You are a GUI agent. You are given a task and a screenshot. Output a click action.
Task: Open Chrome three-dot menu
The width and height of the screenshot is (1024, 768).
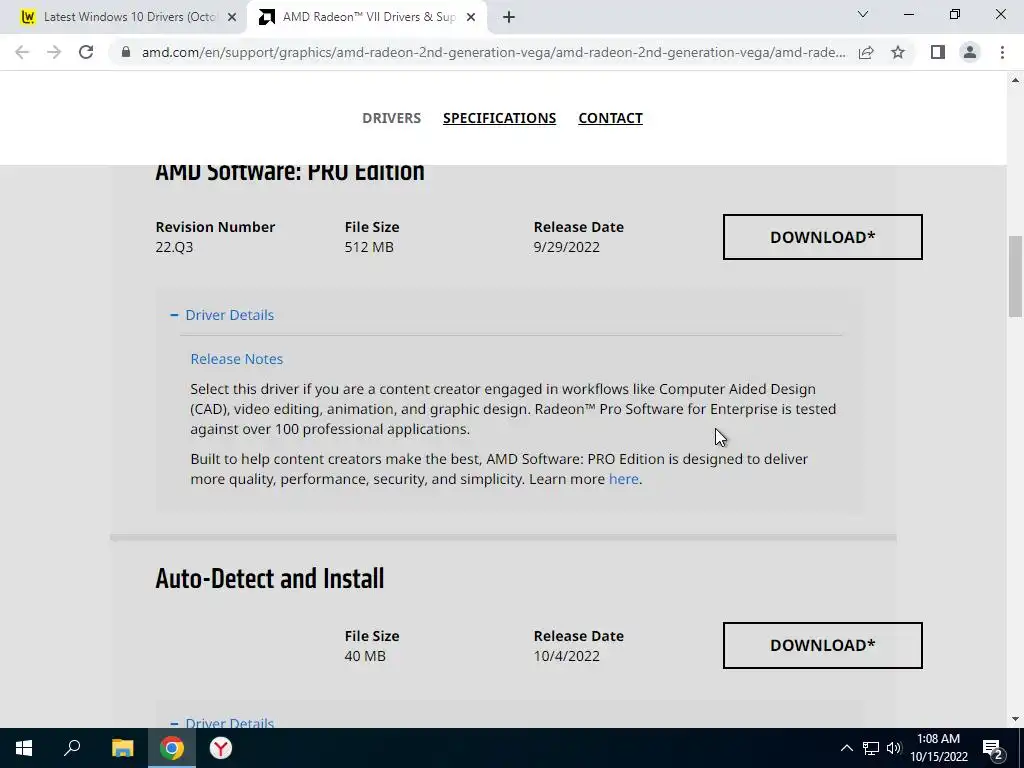[x=1002, y=52]
